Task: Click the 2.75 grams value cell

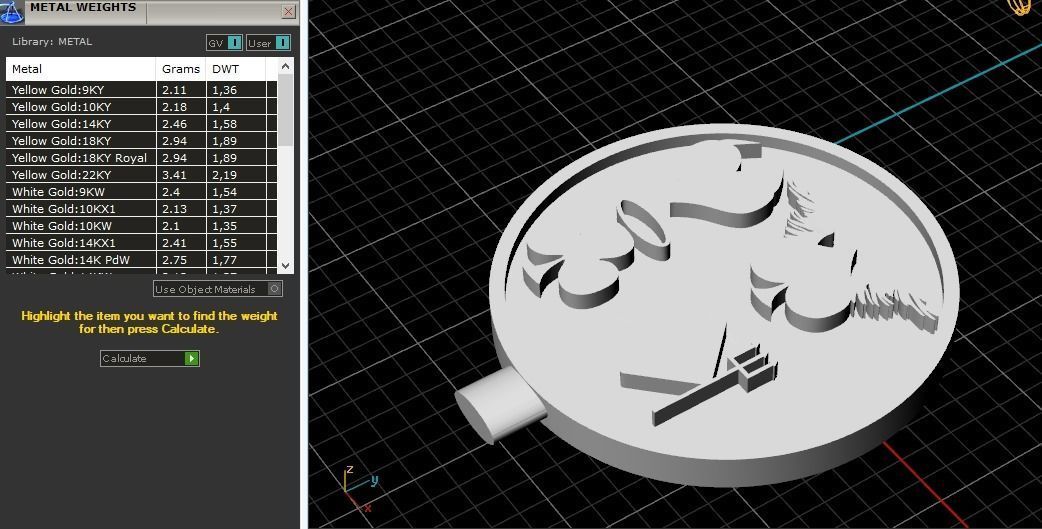Action: coord(181,260)
